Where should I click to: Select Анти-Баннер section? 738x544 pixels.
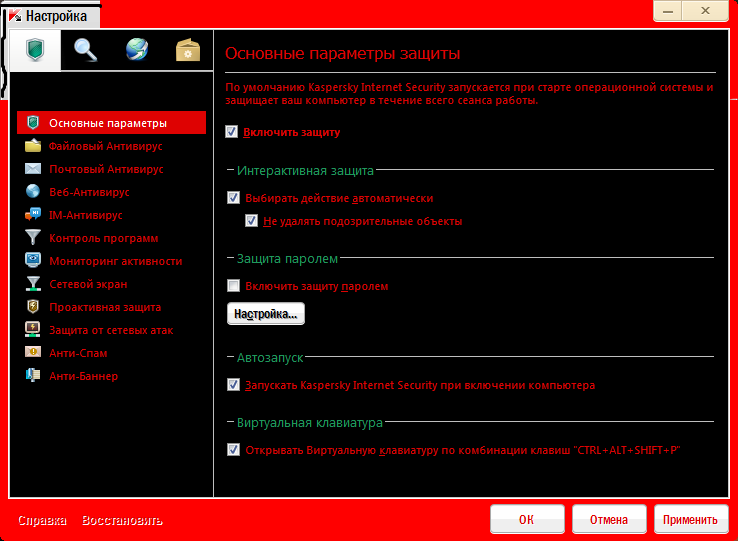[112, 376]
